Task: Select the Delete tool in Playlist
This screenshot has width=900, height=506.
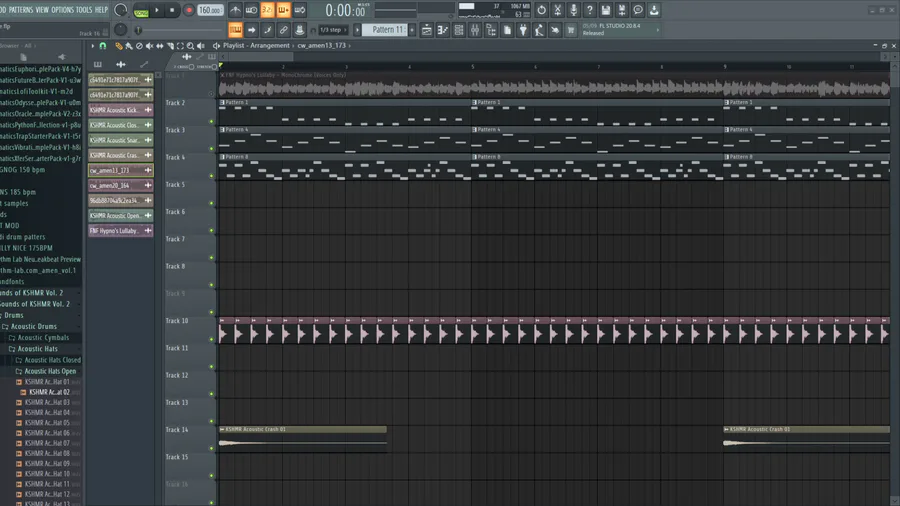Action: pyautogui.click(x=139, y=46)
